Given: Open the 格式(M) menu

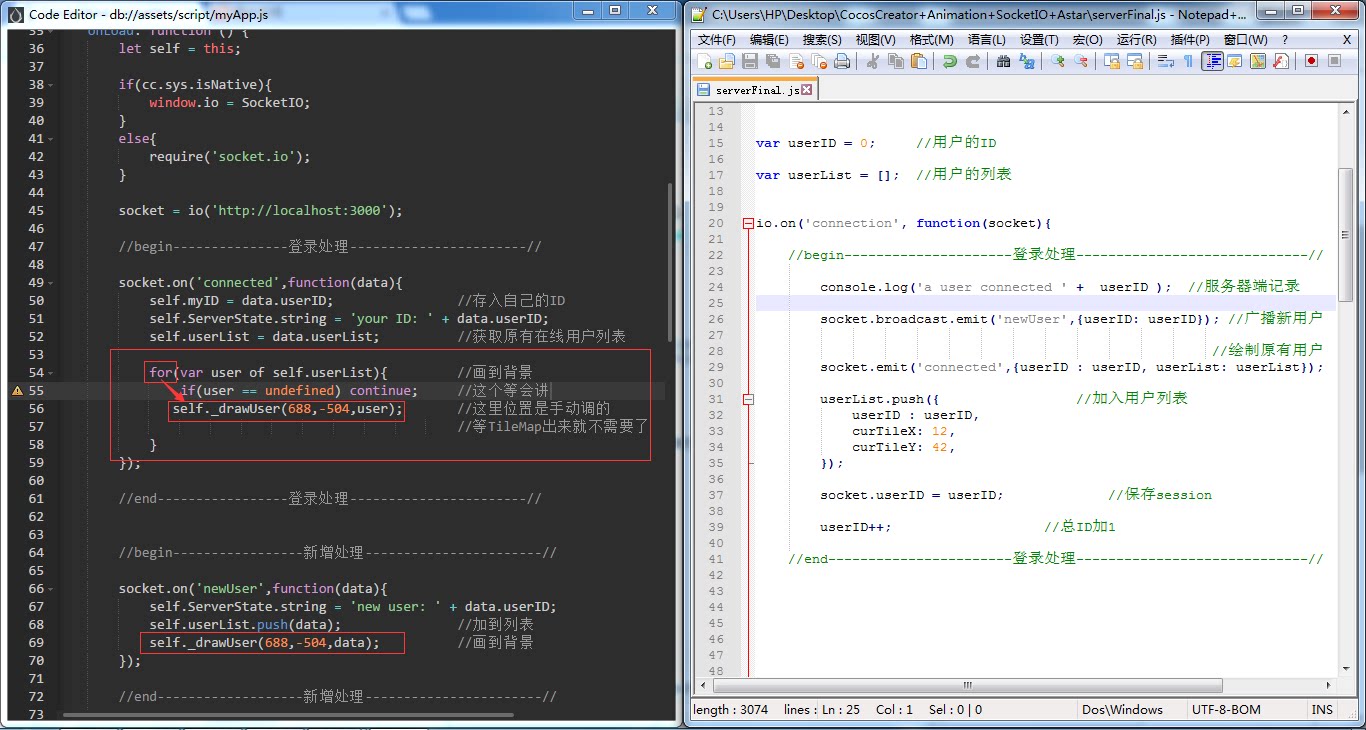Looking at the screenshot, I should 931,39.
